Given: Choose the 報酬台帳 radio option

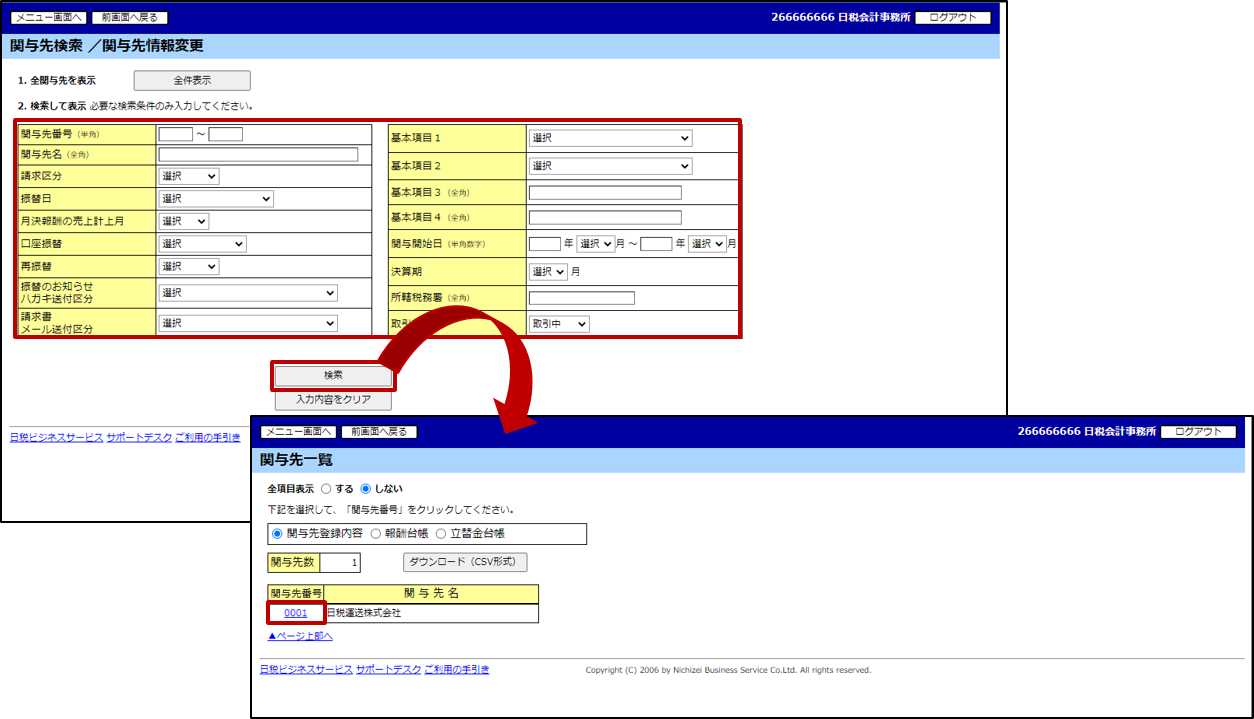Looking at the screenshot, I should pyautogui.click(x=376, y=534).
